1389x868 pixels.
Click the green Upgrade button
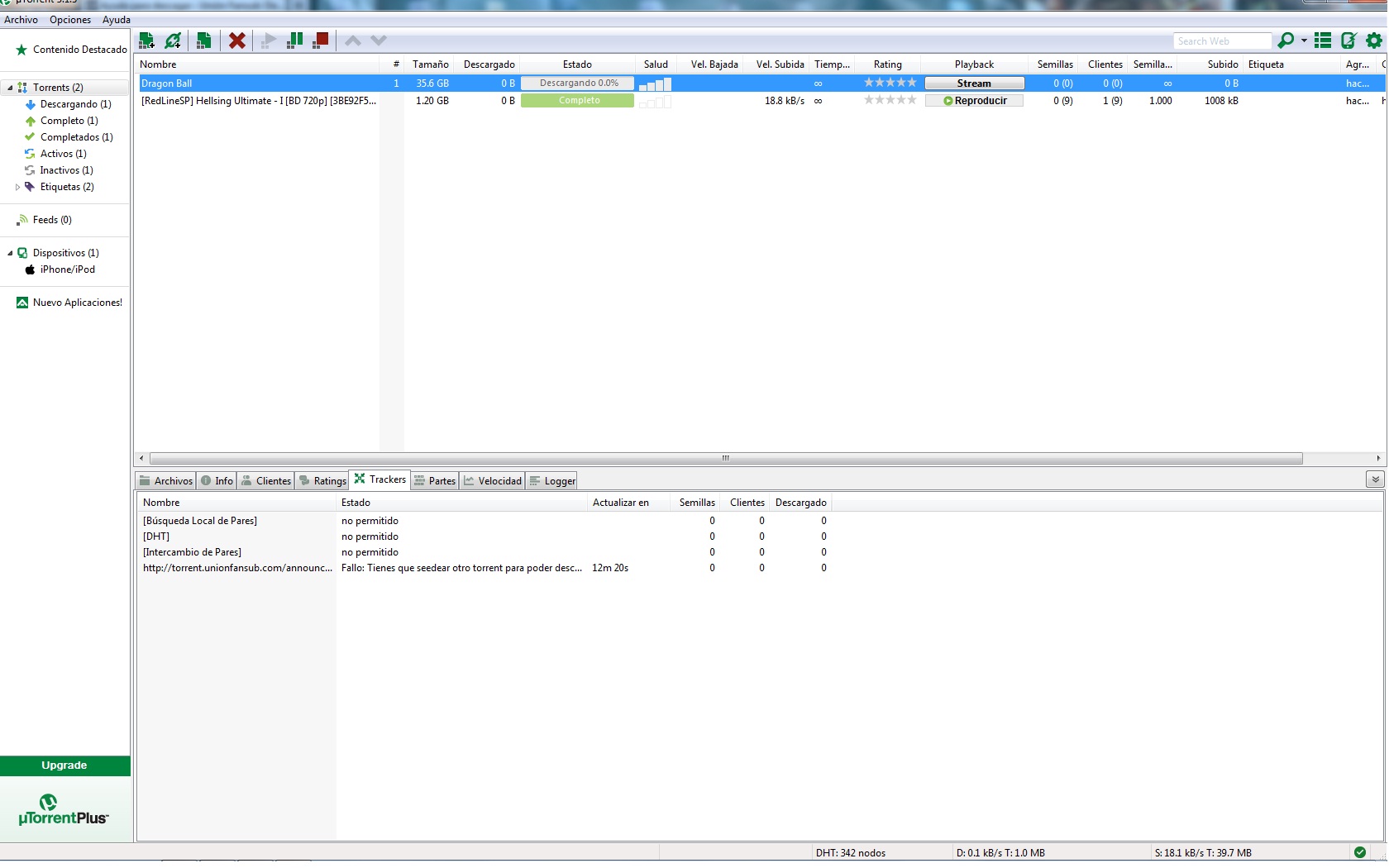coord(65,765)
